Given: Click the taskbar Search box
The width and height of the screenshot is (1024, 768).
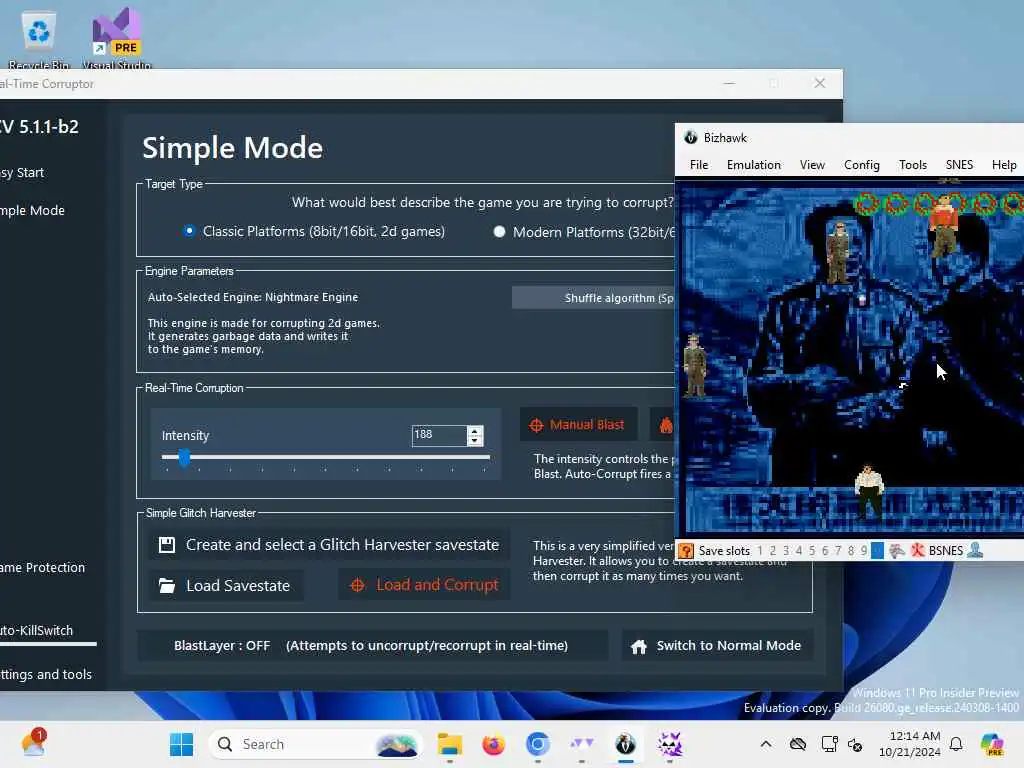Looking at the screenshot, I should [316, 744].
